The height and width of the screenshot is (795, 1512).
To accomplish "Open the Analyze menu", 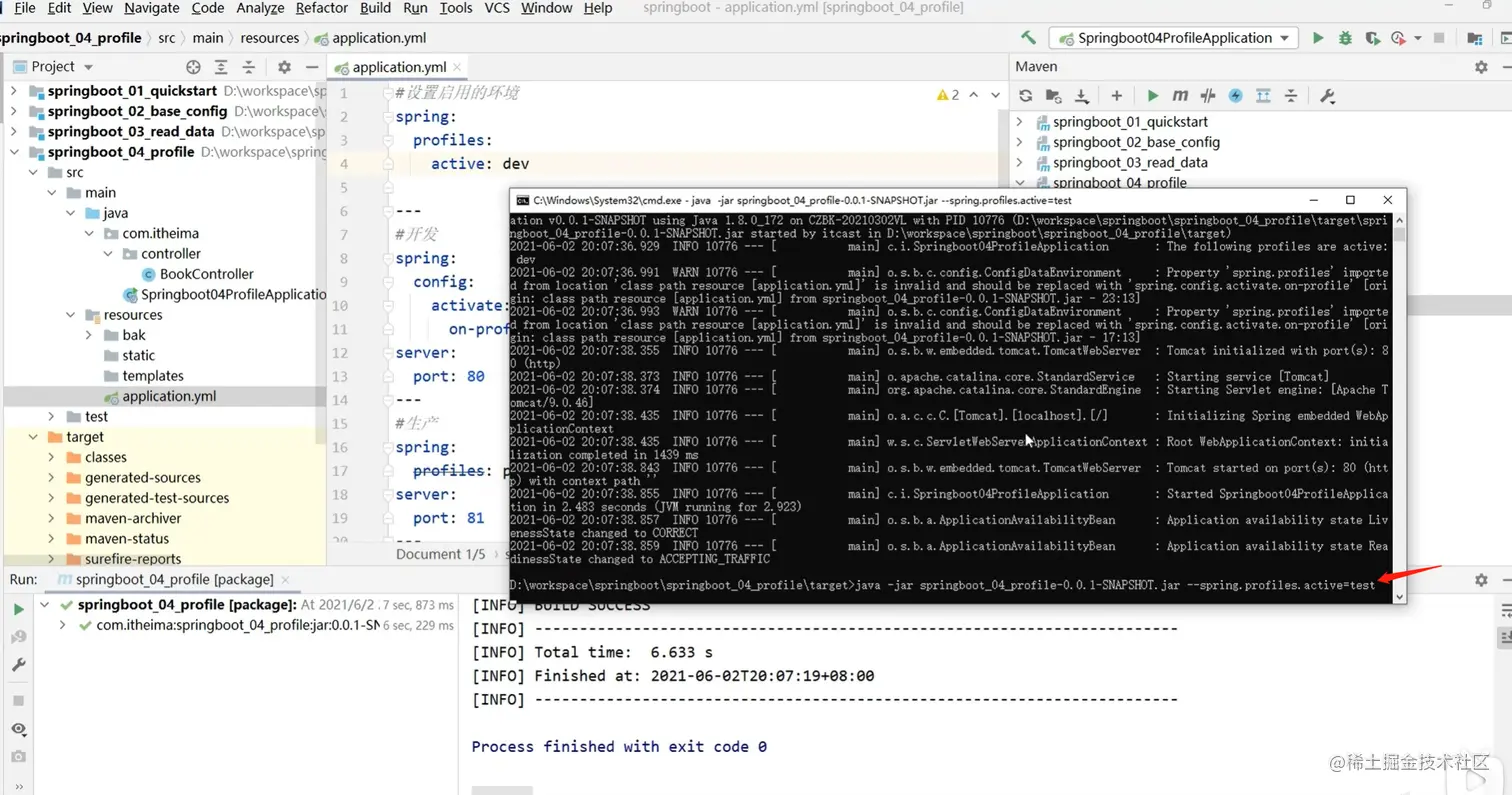I will tap(259, 8).
